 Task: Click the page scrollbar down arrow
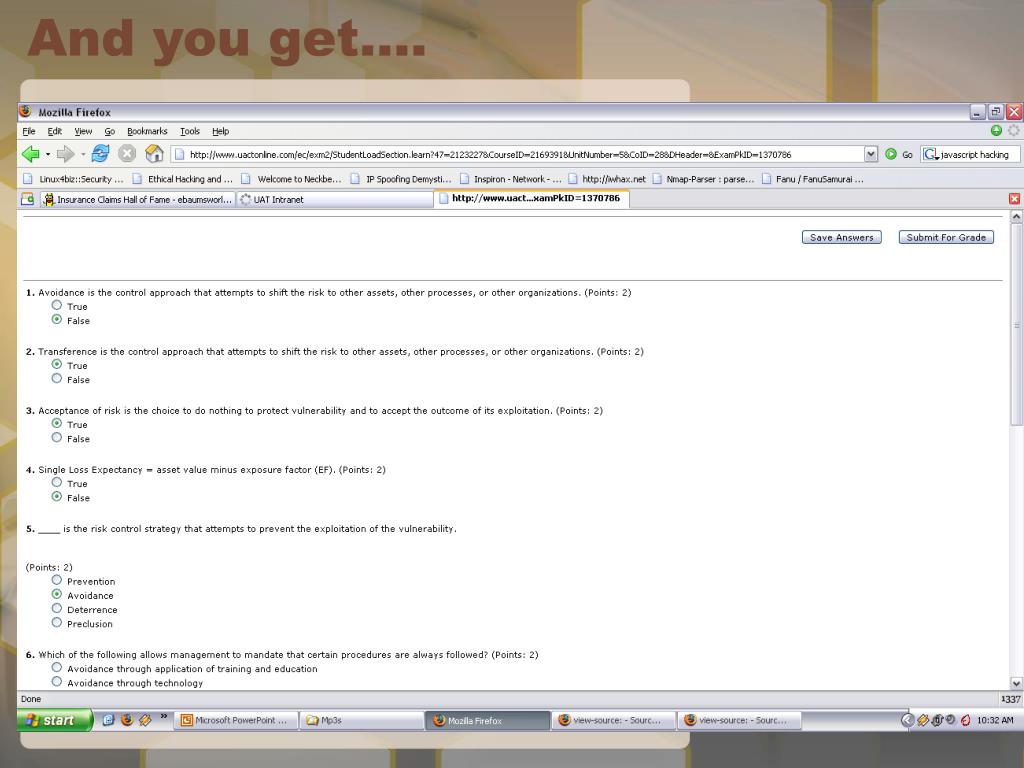pyautogui.click(x=1016, y=683)
